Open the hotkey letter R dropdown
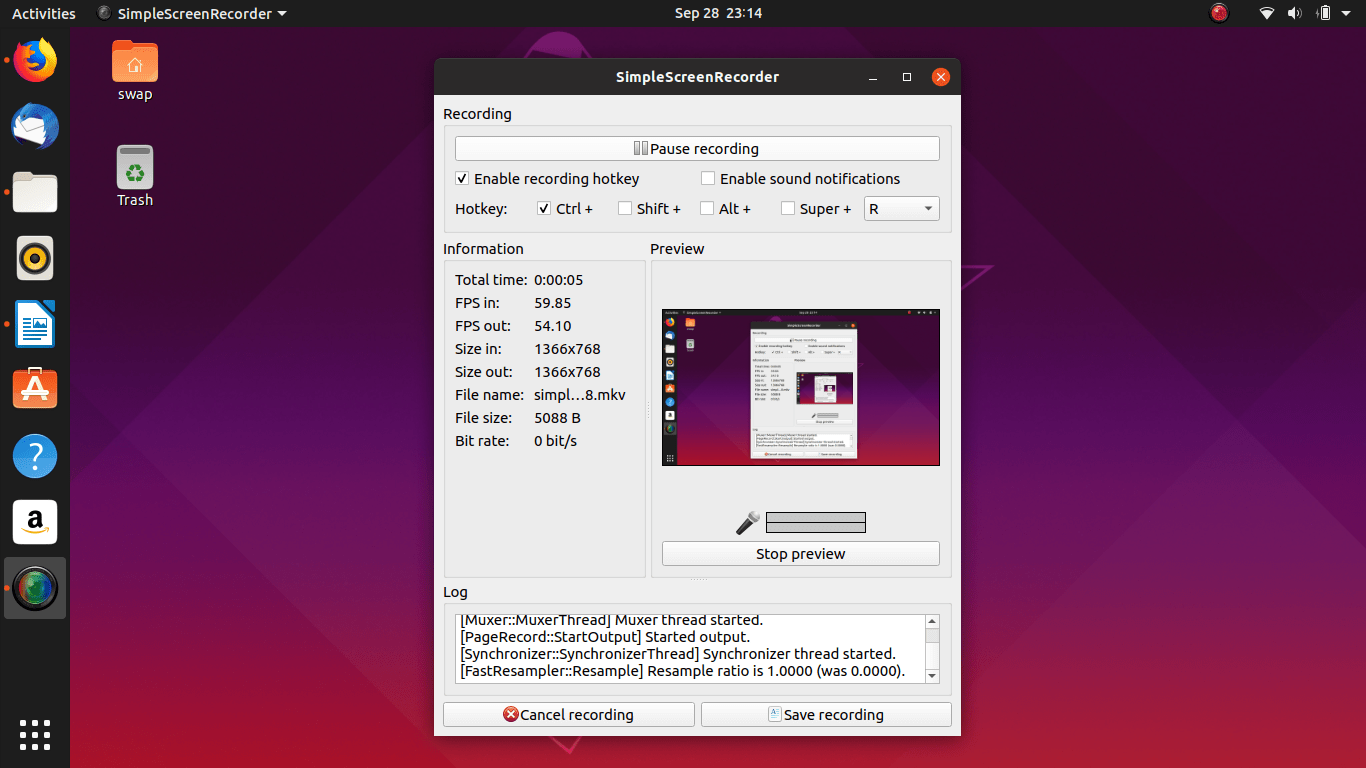This screenshot has height=768, width=1366. click(901, 209)
